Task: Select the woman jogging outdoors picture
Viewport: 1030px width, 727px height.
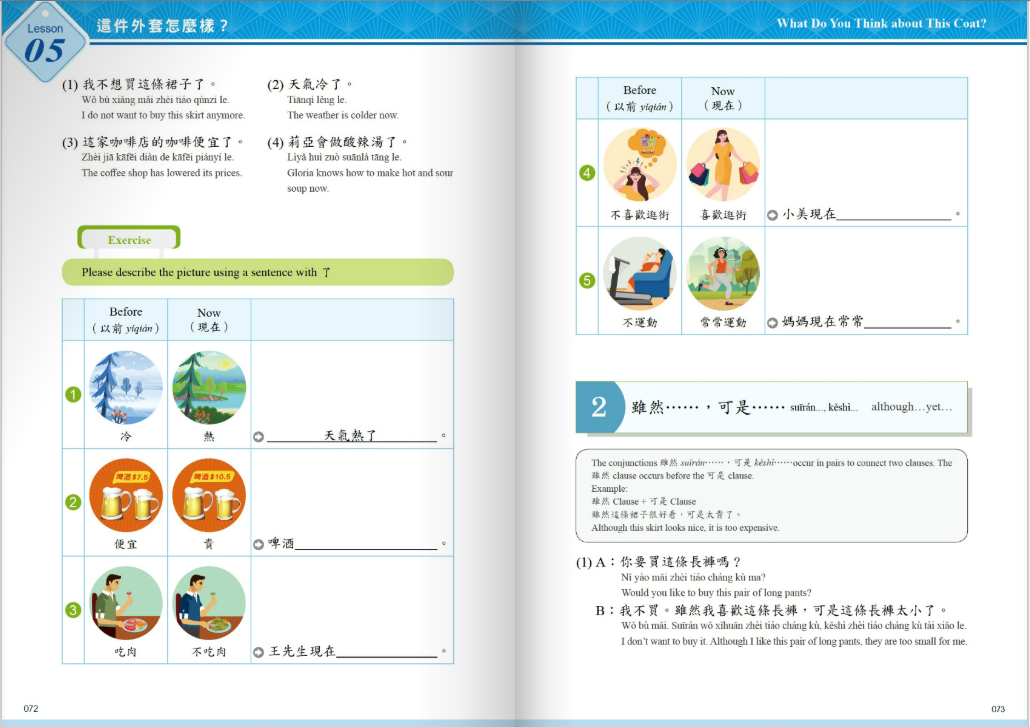Action: (723, 273)
